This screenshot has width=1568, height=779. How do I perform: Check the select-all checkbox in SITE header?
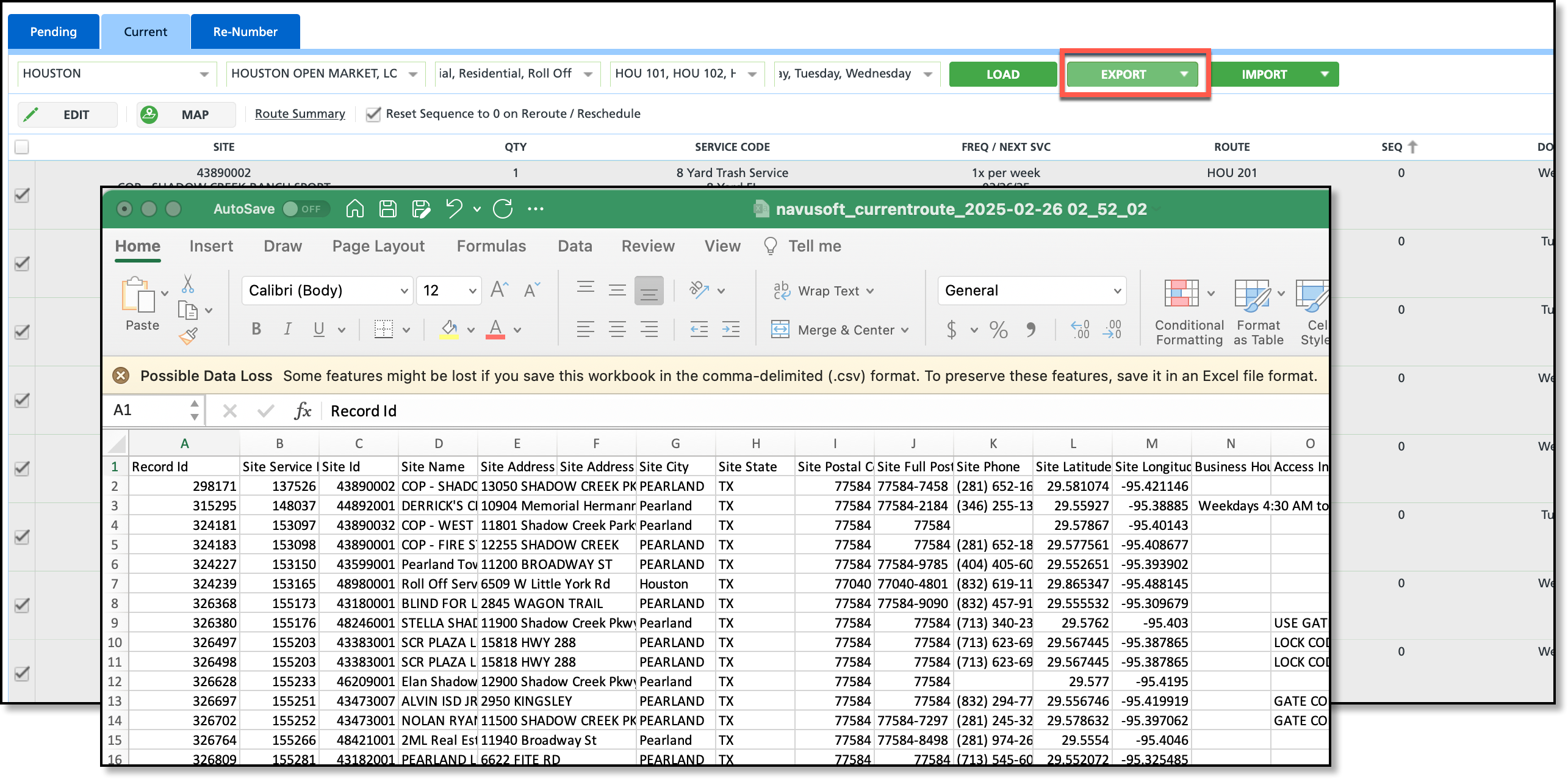pos(22,147)
